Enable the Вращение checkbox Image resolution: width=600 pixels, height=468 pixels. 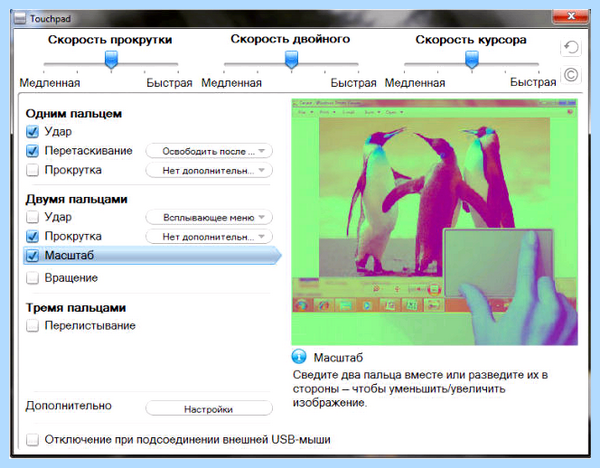tap(33, 278)
